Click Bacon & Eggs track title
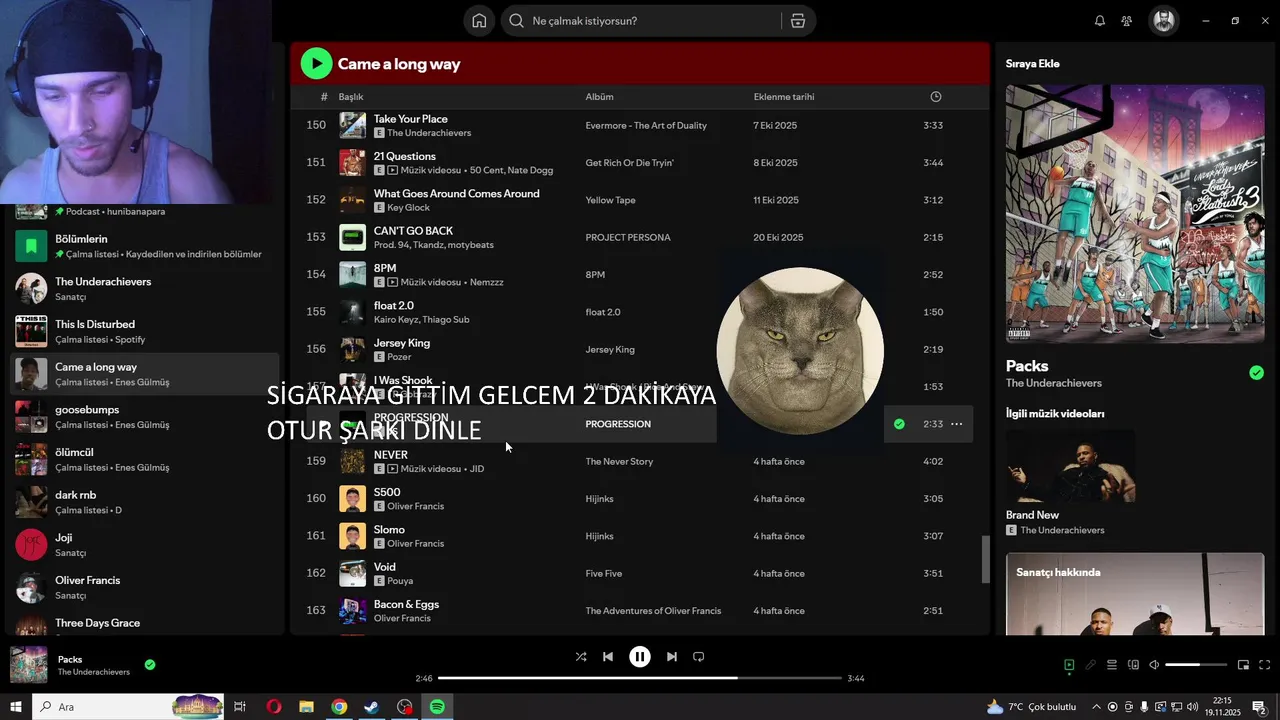The width and height of the screenshot is (1280, 720). pos(406,604)
